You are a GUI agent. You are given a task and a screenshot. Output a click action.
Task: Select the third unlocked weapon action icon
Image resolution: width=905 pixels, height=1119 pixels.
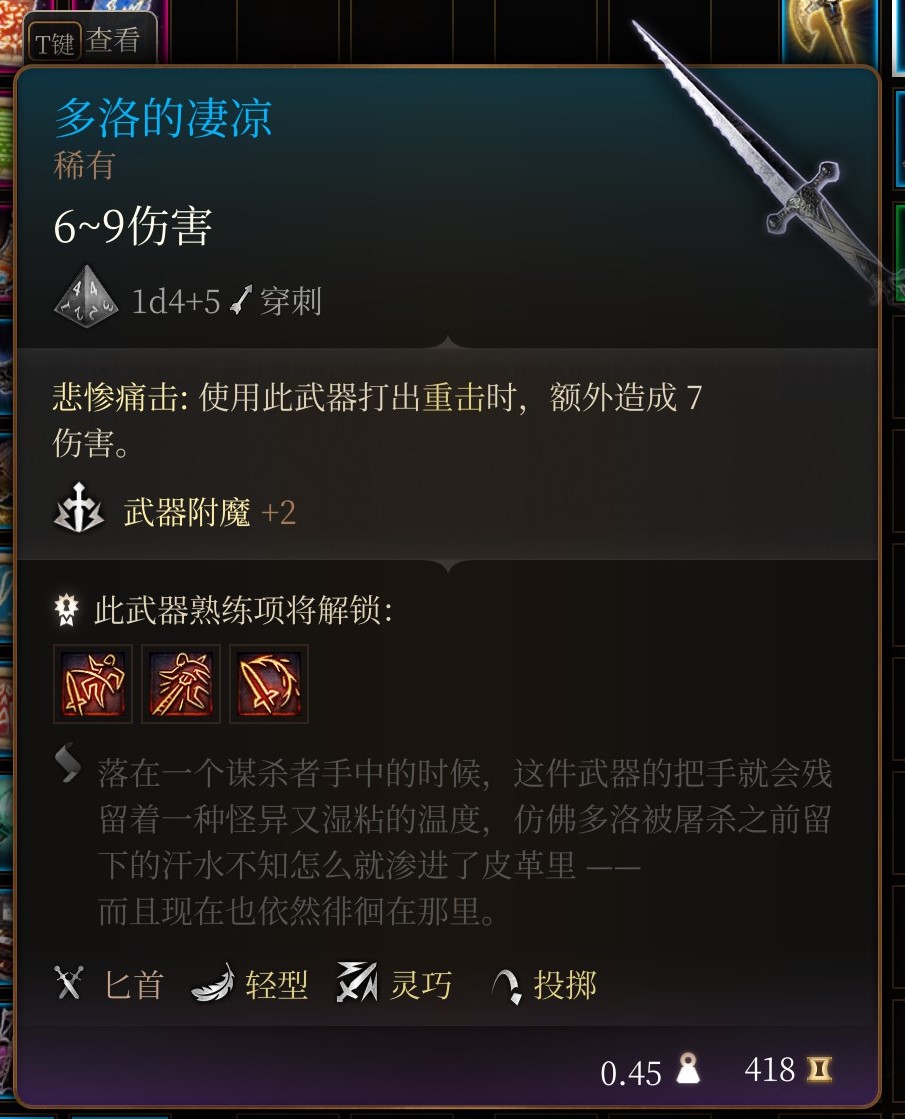tap(268, 684)
